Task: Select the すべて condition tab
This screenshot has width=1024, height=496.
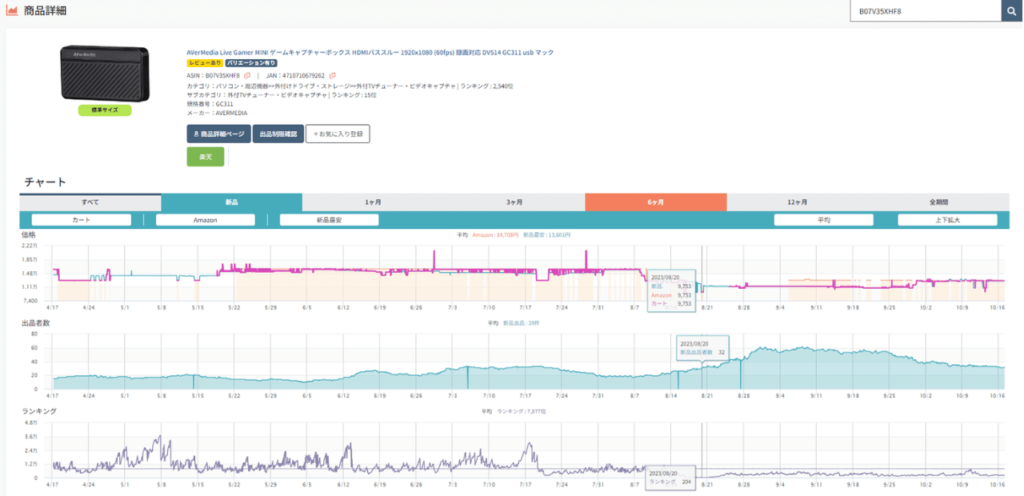Action: 90,202
